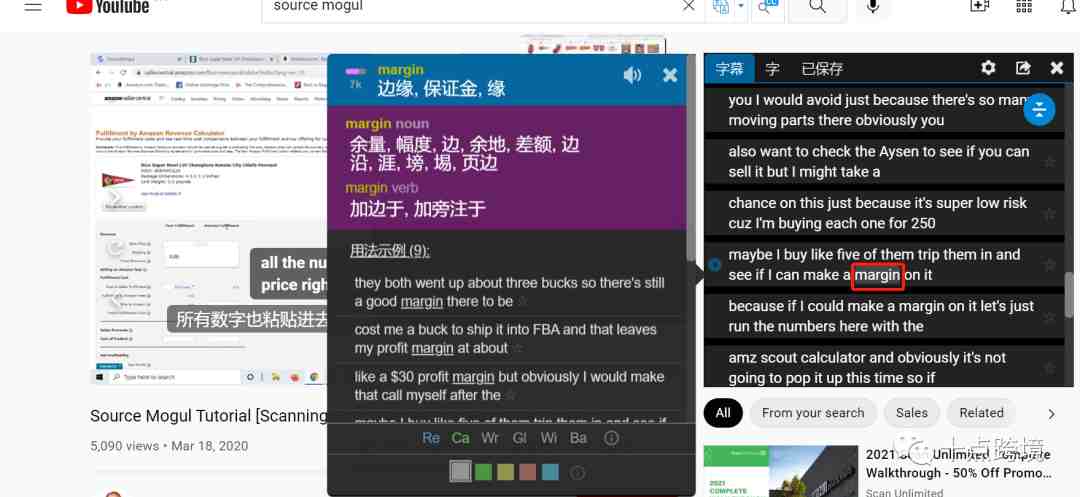Screen dimensions: 1080x497
Task: Click the Chinese subtitle '所有数字也粘贴进去' on video
Action: [249, 320]
